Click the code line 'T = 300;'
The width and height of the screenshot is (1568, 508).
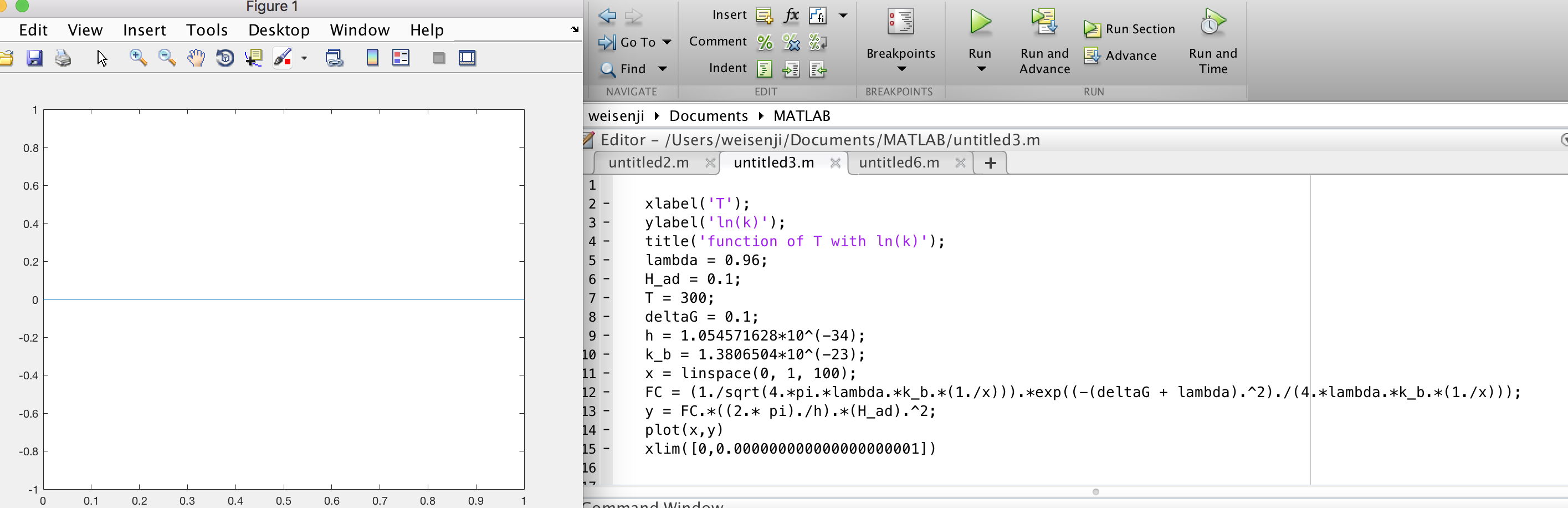point(679,298)
